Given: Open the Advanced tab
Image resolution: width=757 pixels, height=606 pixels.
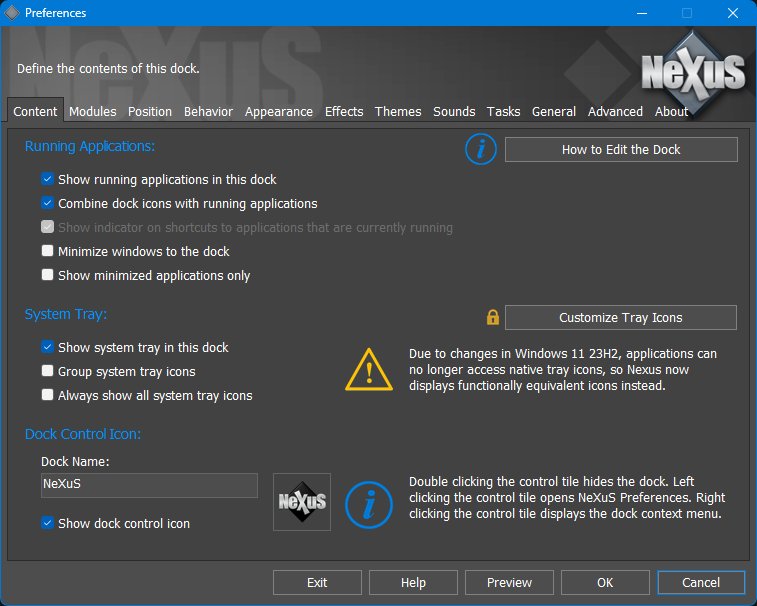Looking at the screenshot, I should (x=615, y=111).
